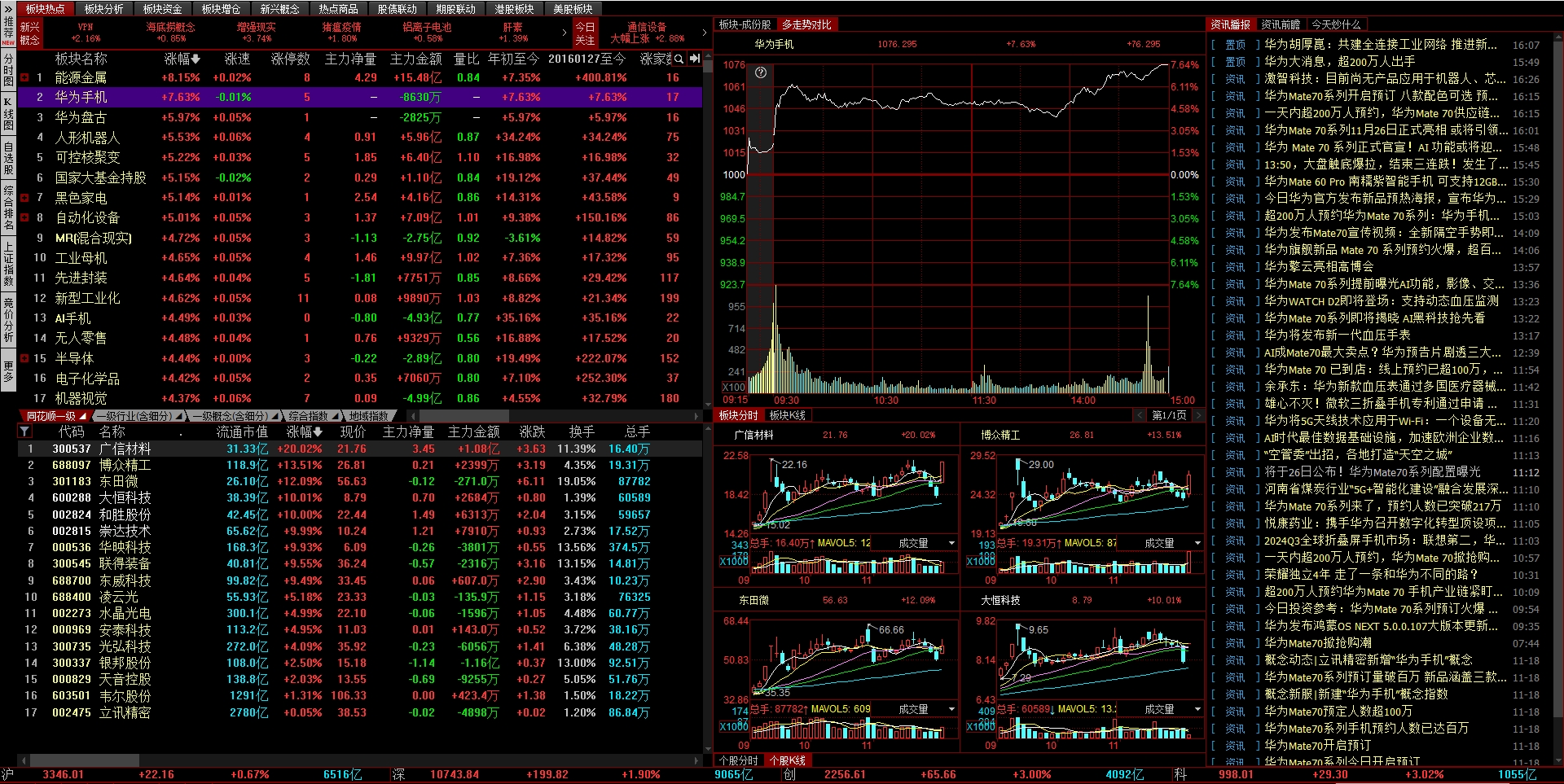Click the double-chevron expand icon above 推荐
Viewport: 1564px width, 784px height.
coord(8,8)
